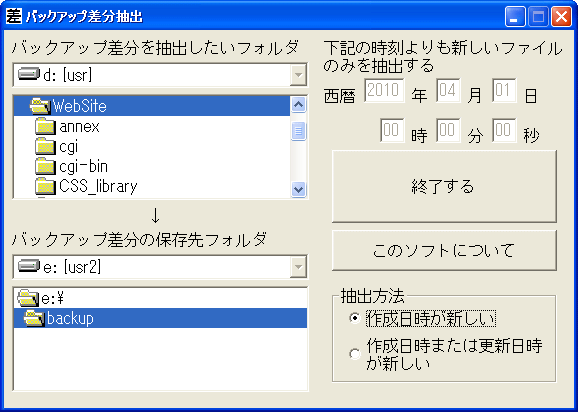Select the cgi folder icon
Viewport: 578px width, 412px height.
[x=45, y=146]
